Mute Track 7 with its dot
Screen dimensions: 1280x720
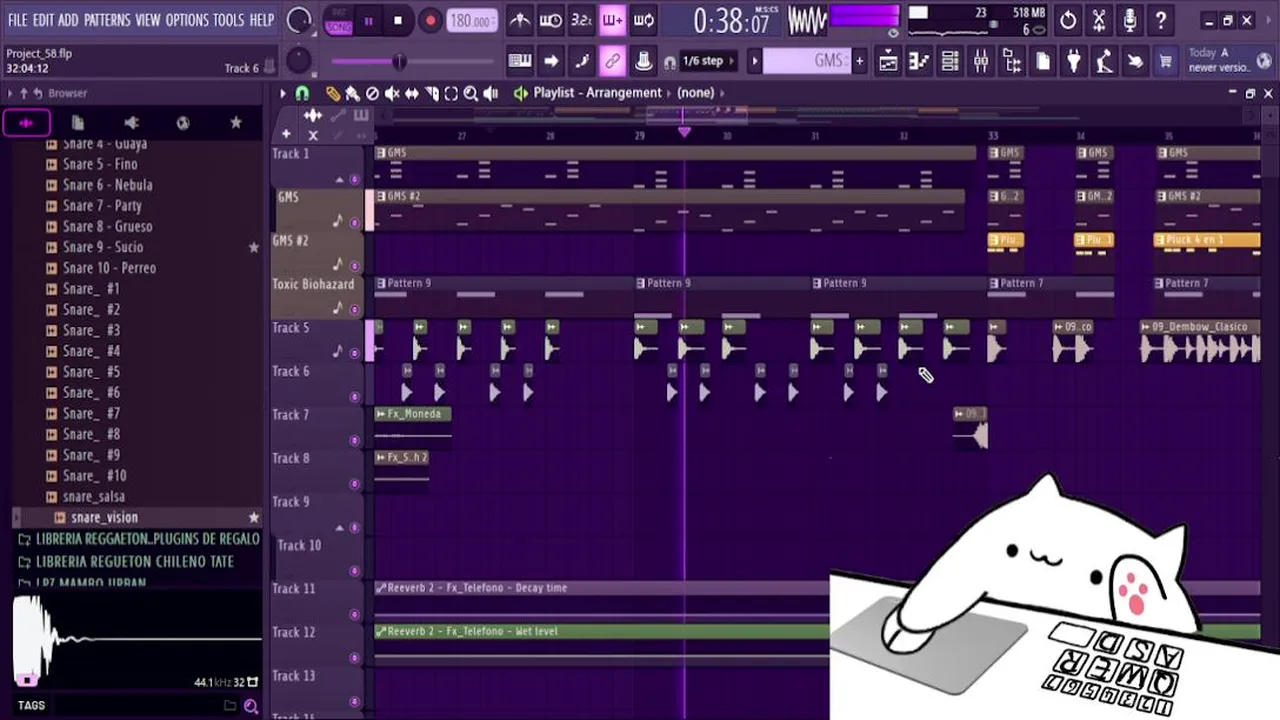pyautogui.click(x=354, y=441)
